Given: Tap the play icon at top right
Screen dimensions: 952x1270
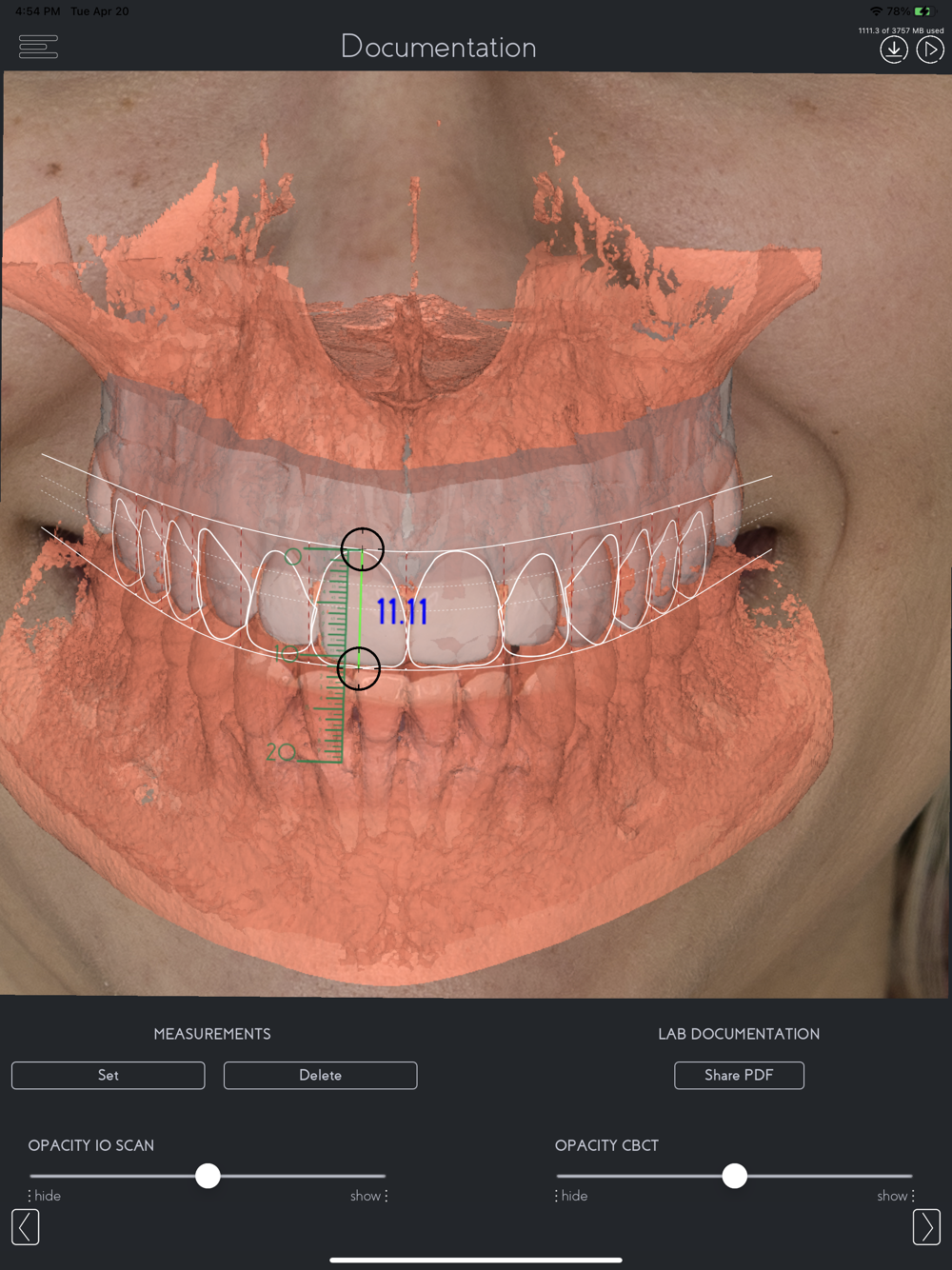Looking at the screenshot, I should 930,50.
